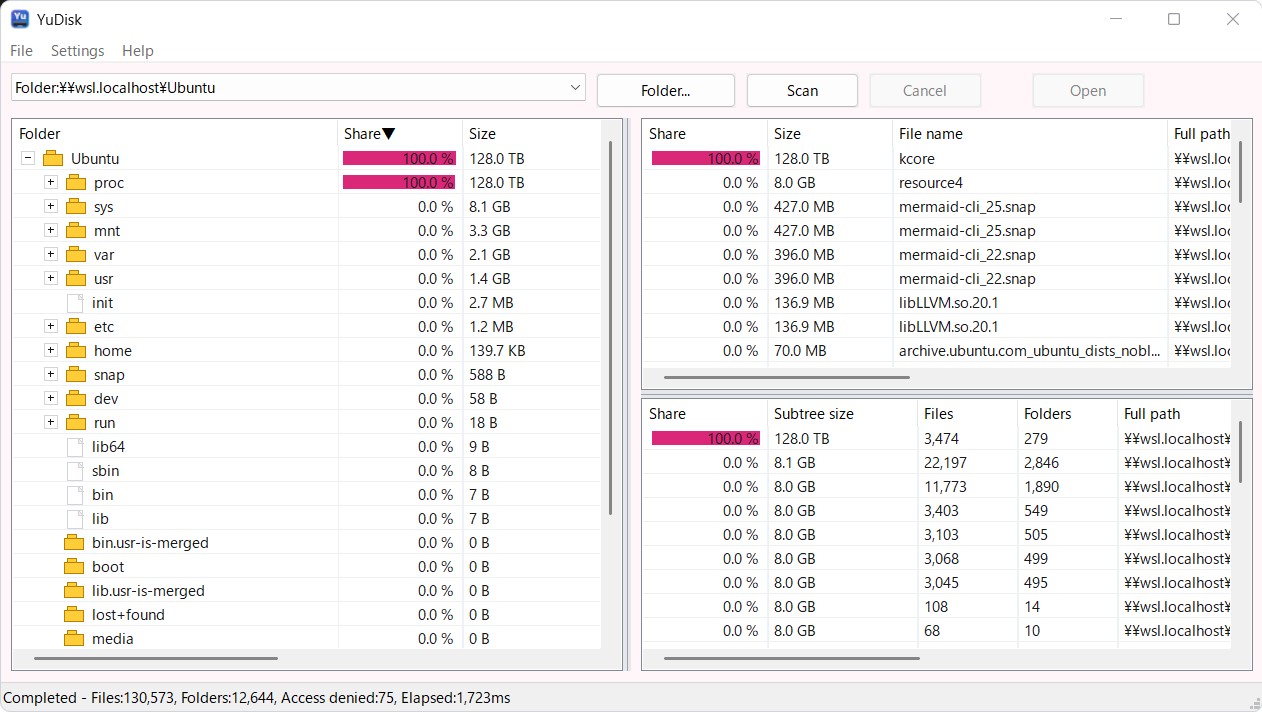
Task: Click the proc 100.0 % share bar
Action: (399, 182)
